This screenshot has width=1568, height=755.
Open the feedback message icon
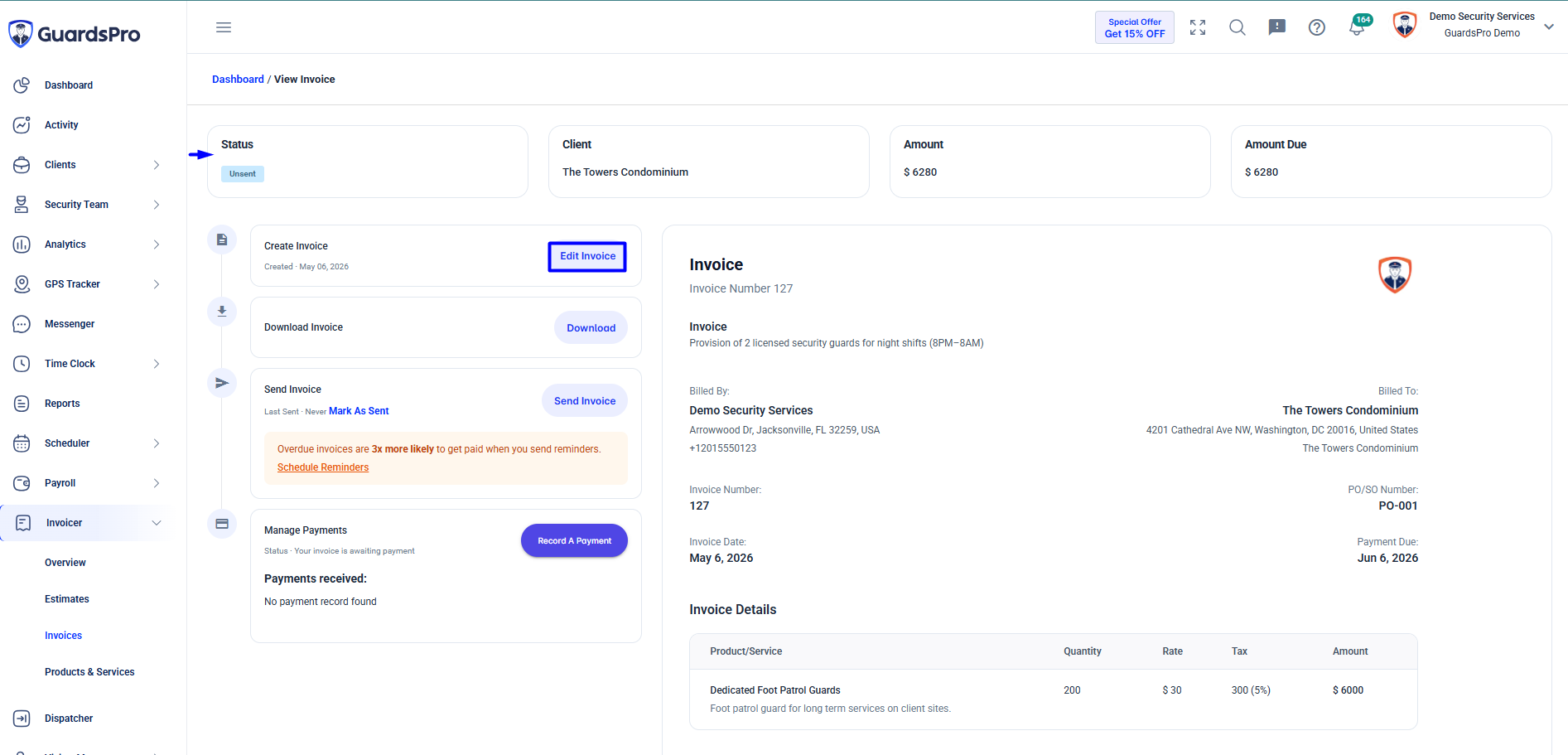[1277, 27]
